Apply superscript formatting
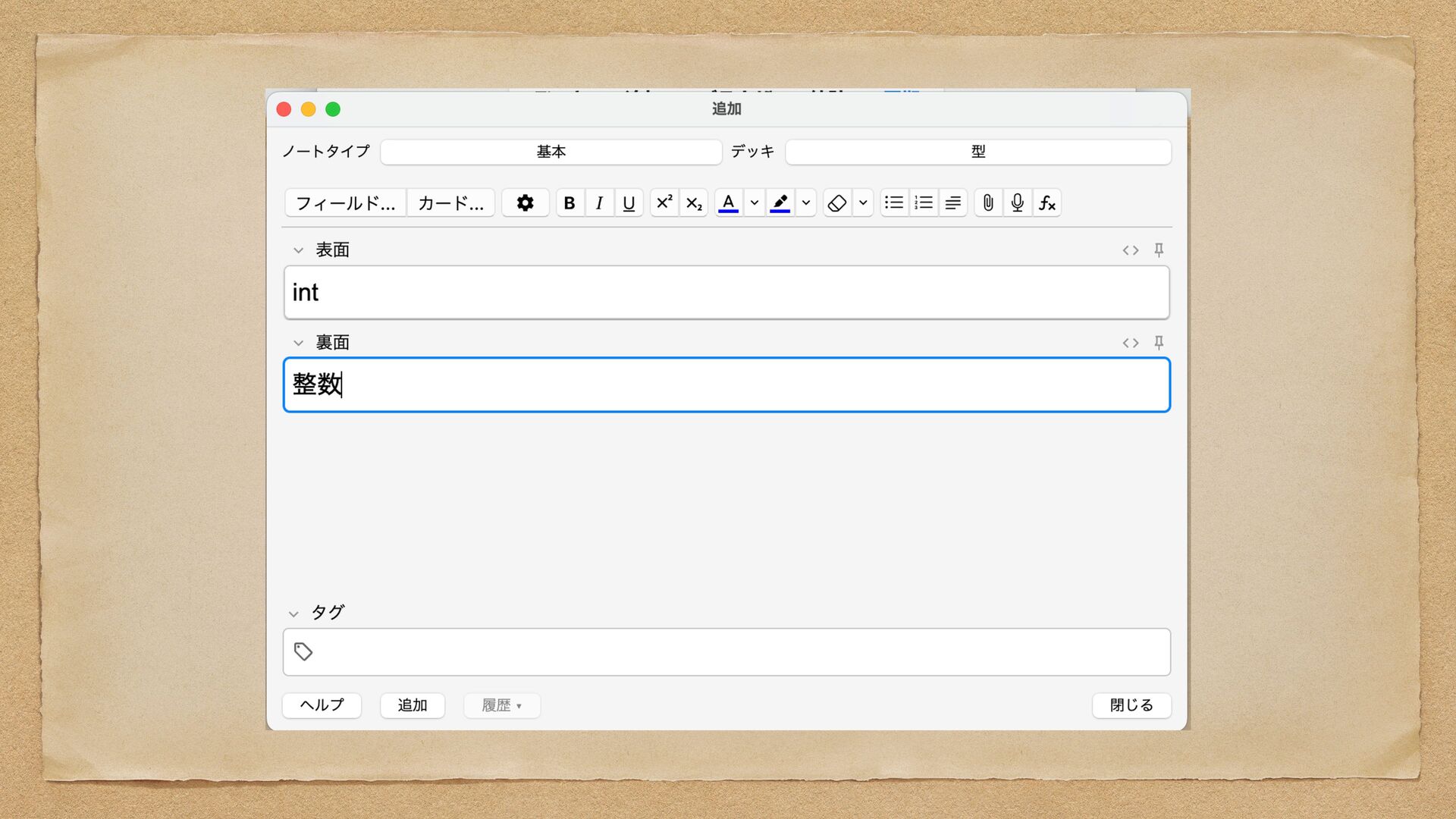The width and height of the screenshot is (1456, 819). coord(664,203)
